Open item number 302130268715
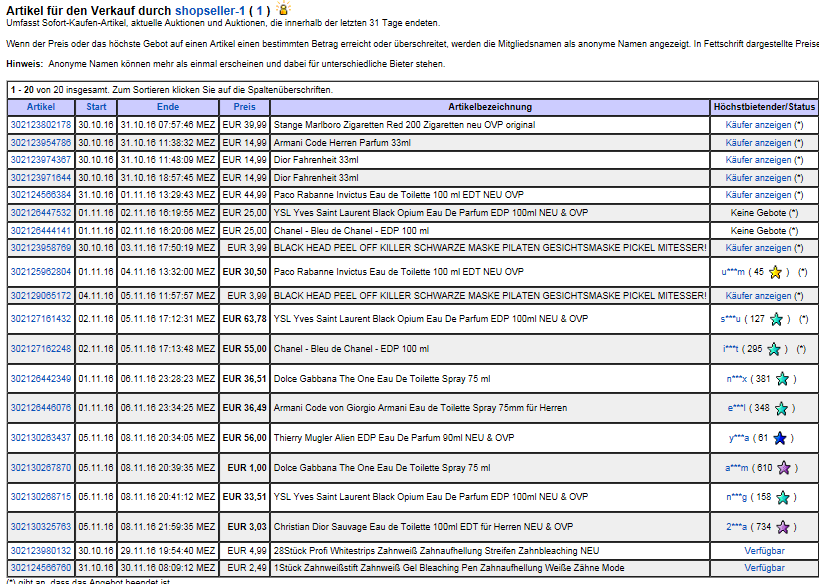 [x=41, y=497]
